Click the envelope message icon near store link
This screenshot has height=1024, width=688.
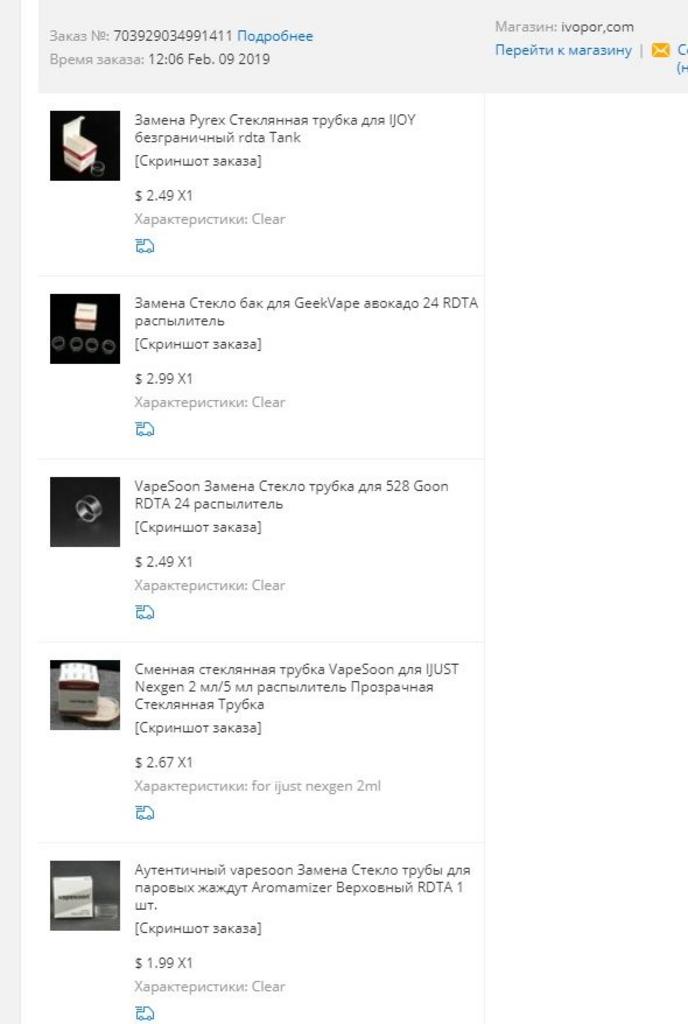click(661, 50)
